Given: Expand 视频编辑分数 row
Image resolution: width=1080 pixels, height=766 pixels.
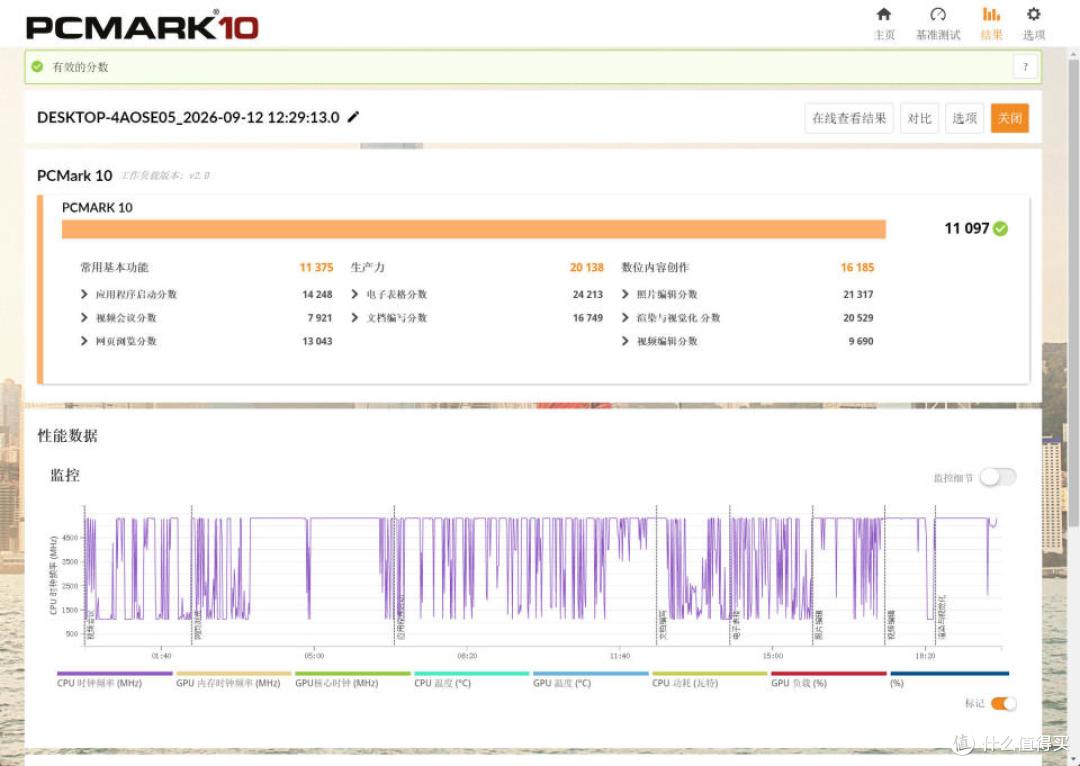Looking at the screenshot, I should click(x=625, y=341).
